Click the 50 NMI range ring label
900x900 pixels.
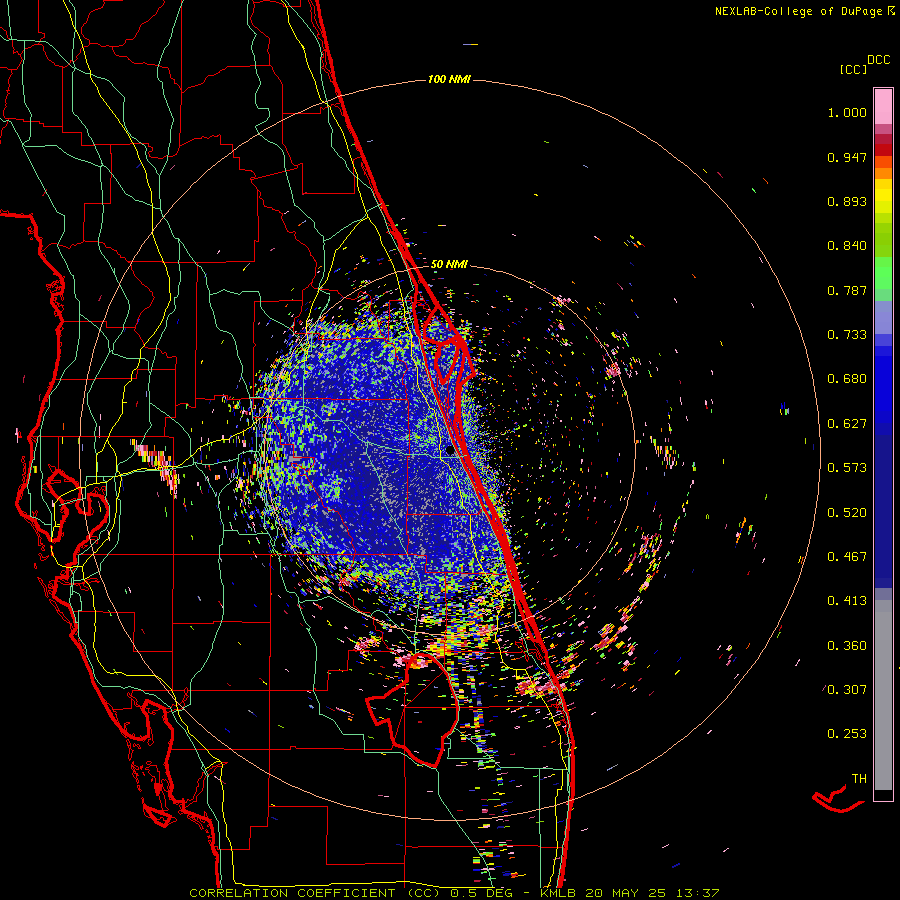449,264
